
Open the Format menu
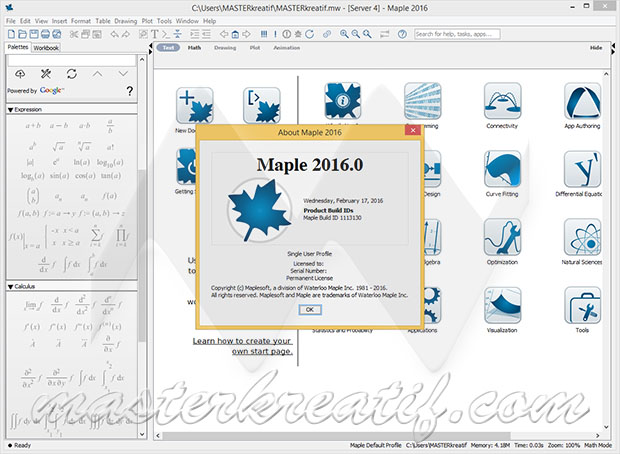click(81, 21)
